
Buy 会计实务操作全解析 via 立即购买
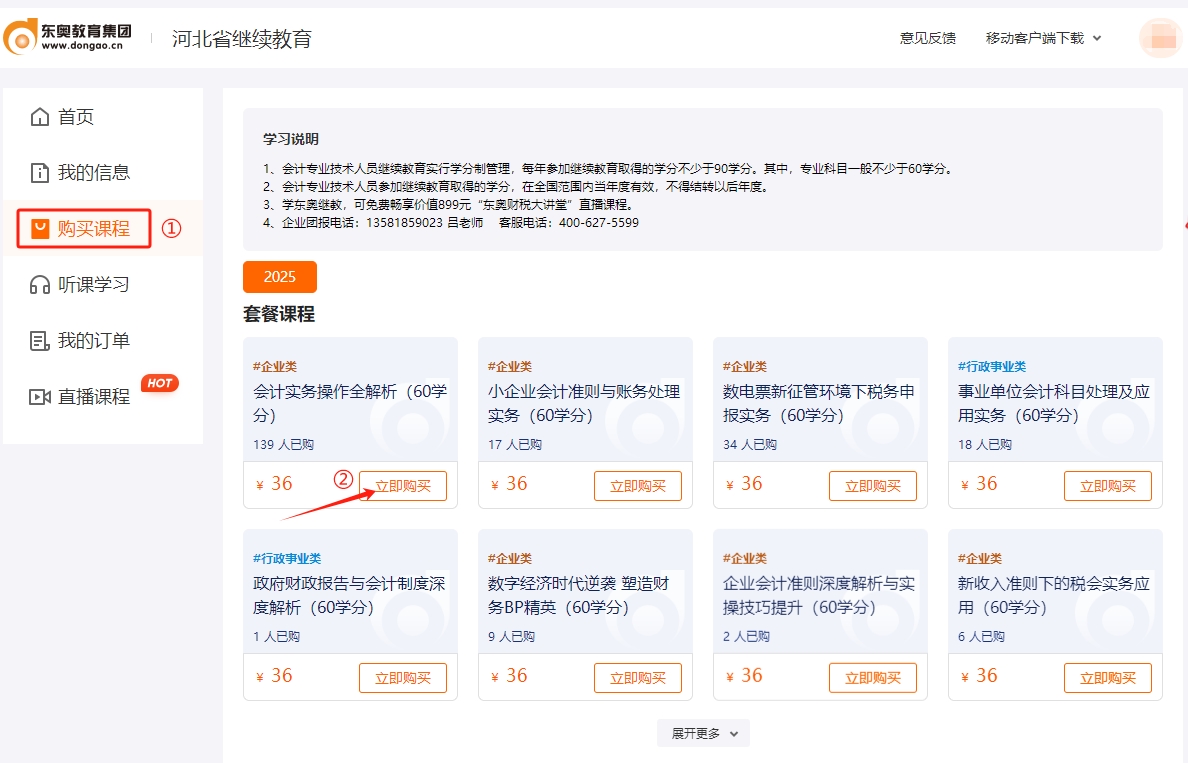click(x=403, y=485)
